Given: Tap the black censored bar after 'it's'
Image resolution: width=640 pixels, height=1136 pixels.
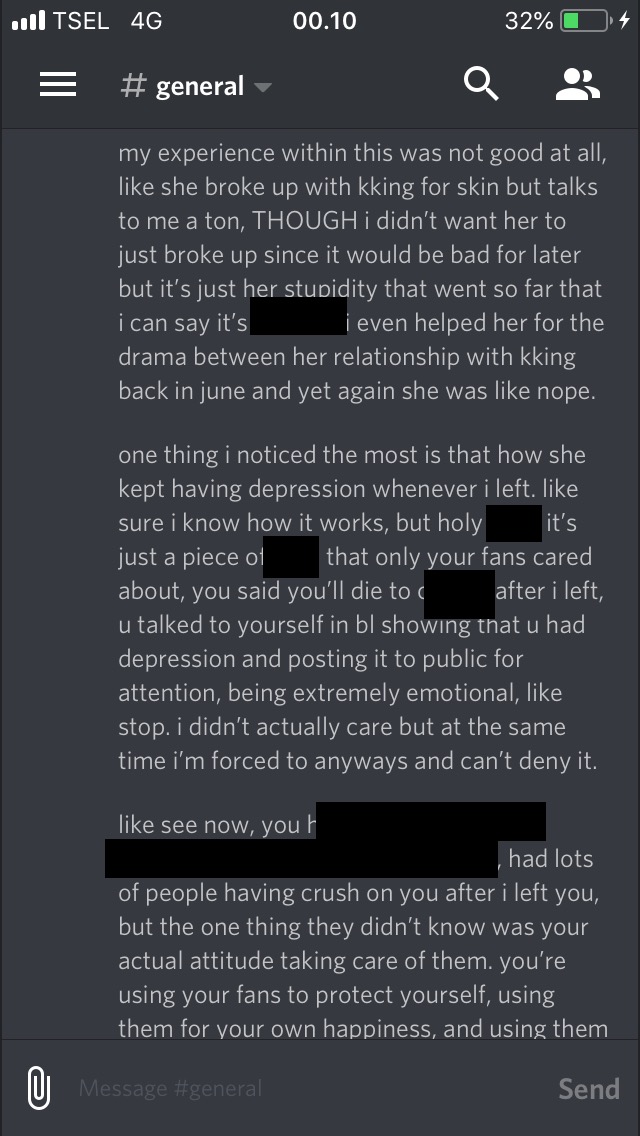Looking at the screenshot, I should point(298,316).
